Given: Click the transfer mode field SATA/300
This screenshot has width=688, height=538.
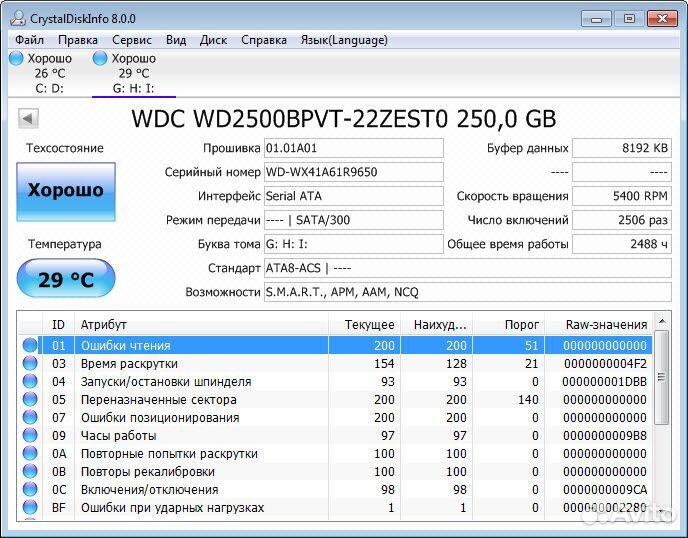Looking at the screenshot, I should (x=354, y=220).
